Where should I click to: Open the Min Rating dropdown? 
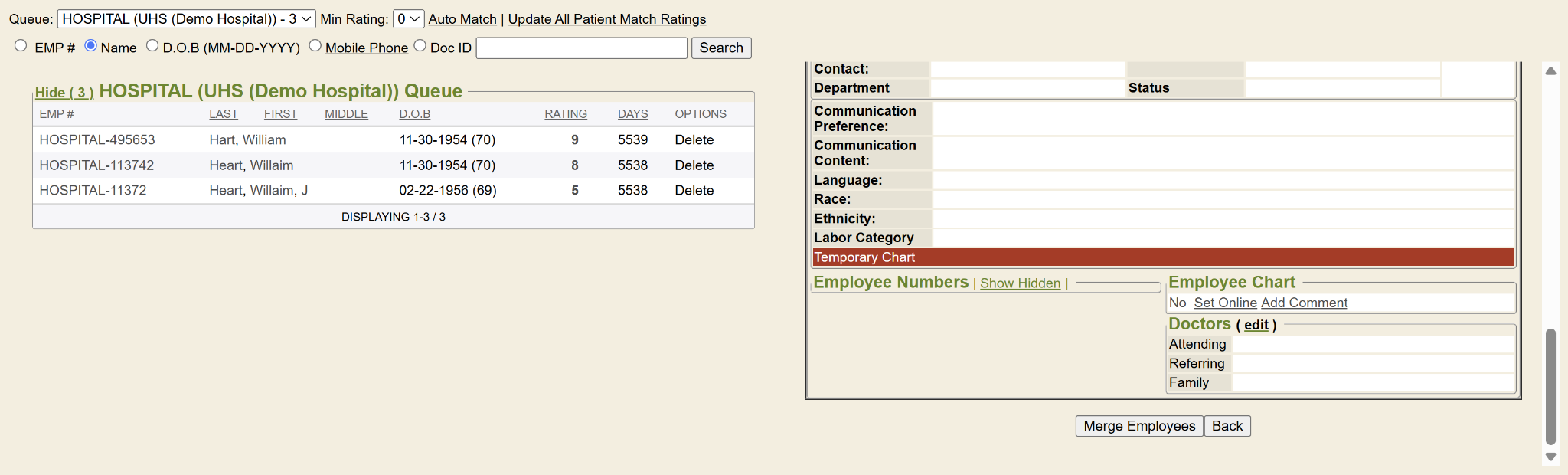408,19
